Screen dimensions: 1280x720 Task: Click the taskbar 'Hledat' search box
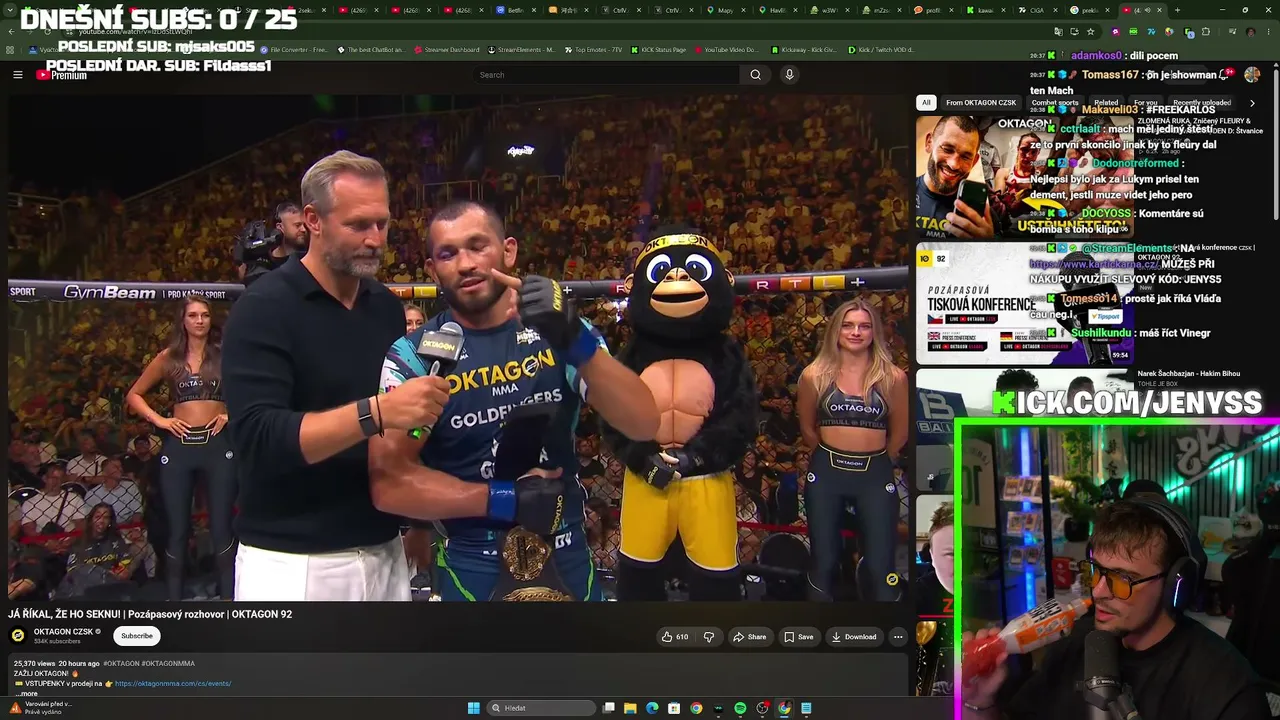(540, 708)
